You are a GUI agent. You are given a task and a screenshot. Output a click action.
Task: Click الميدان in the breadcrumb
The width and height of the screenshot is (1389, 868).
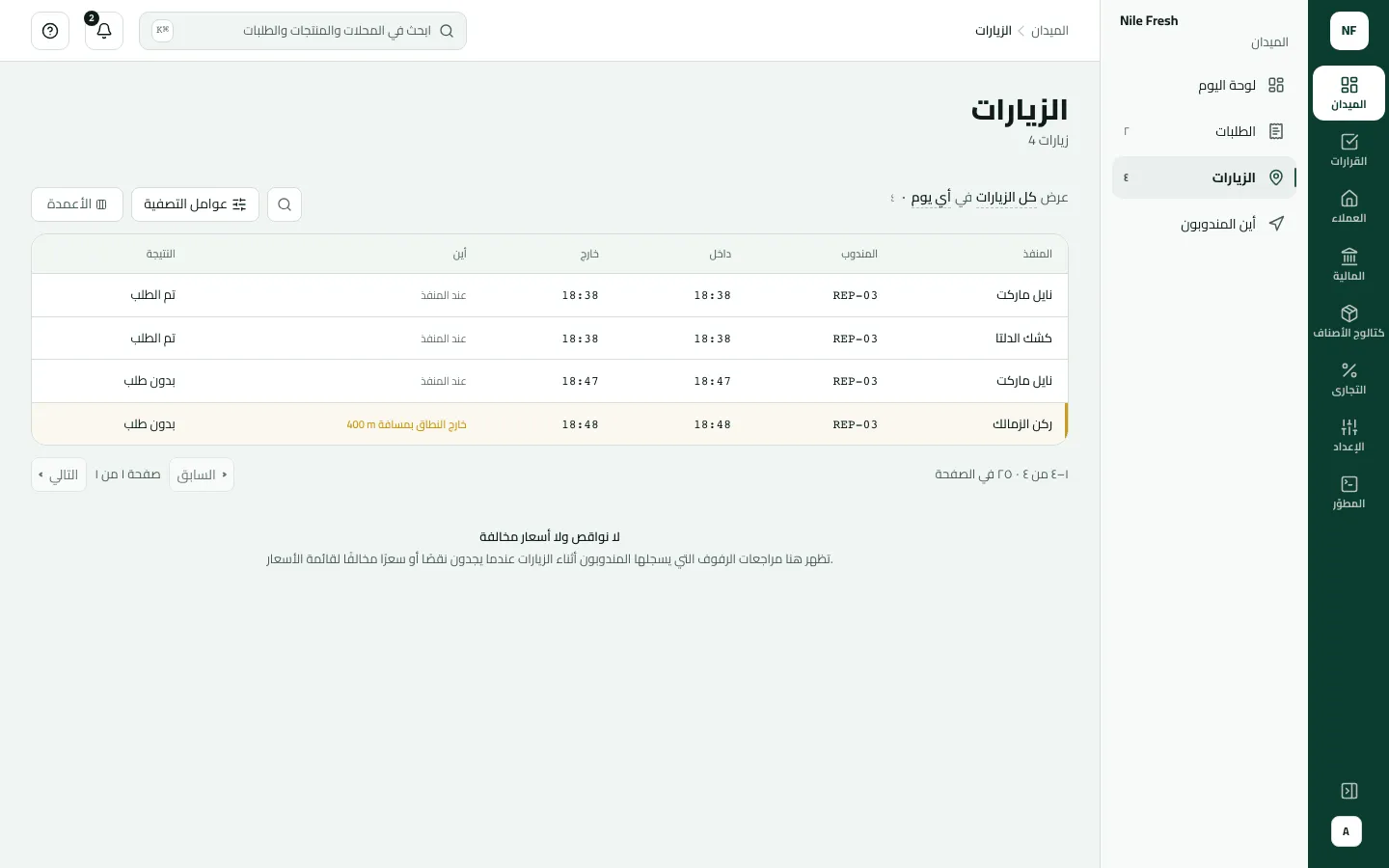(x=1049, y=31)
